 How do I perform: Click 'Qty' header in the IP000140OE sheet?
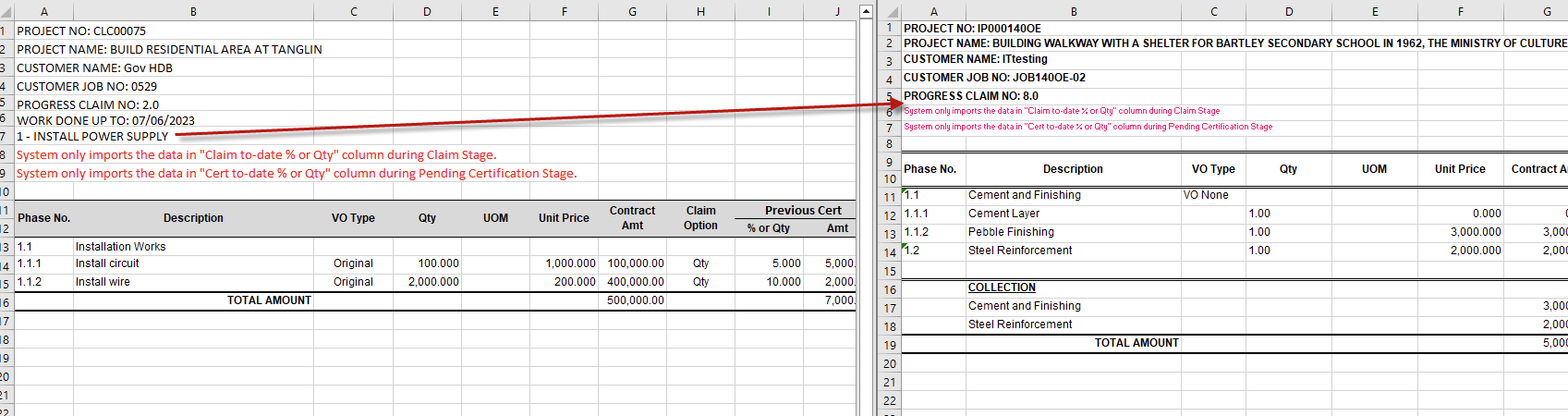(x=1288, y=169)
